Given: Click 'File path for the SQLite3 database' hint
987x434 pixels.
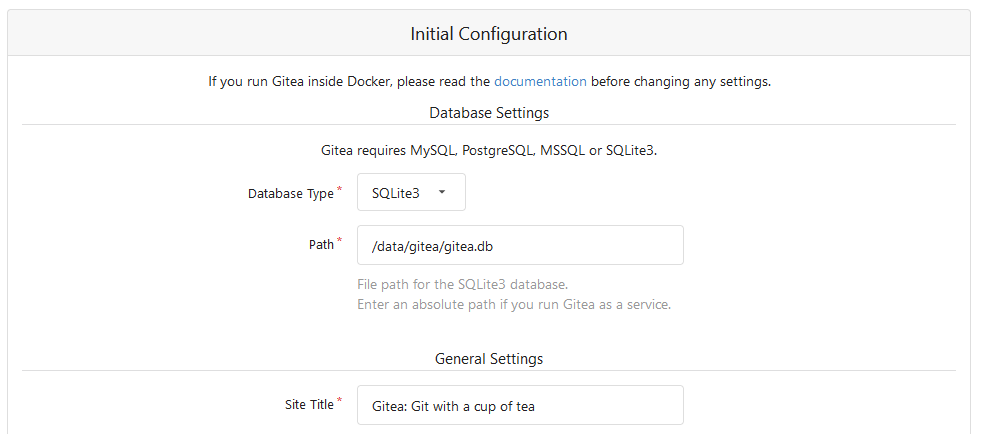Looking at the screenshot, I should tap(462, 284).
